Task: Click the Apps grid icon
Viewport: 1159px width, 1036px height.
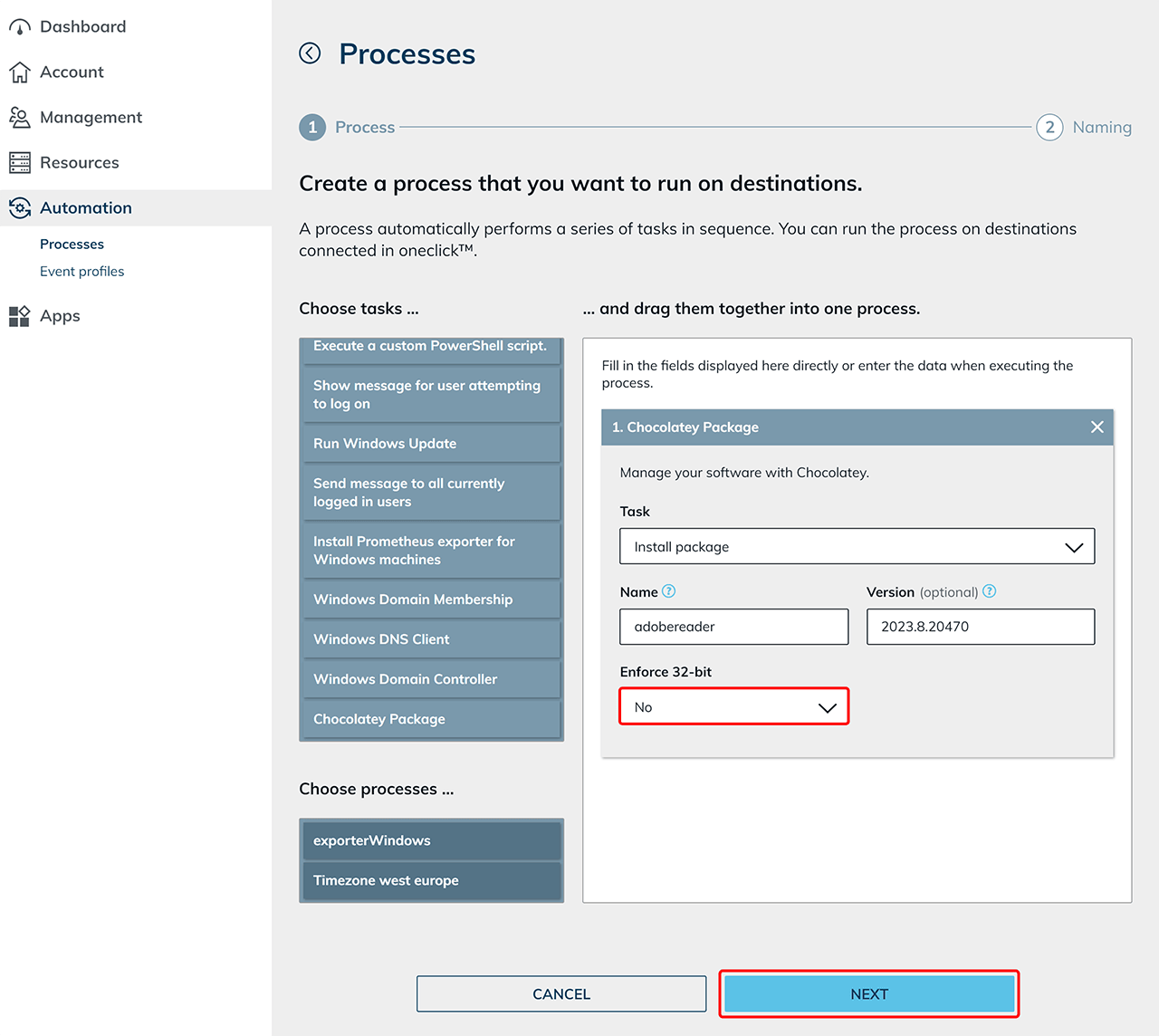Action: 20,316
